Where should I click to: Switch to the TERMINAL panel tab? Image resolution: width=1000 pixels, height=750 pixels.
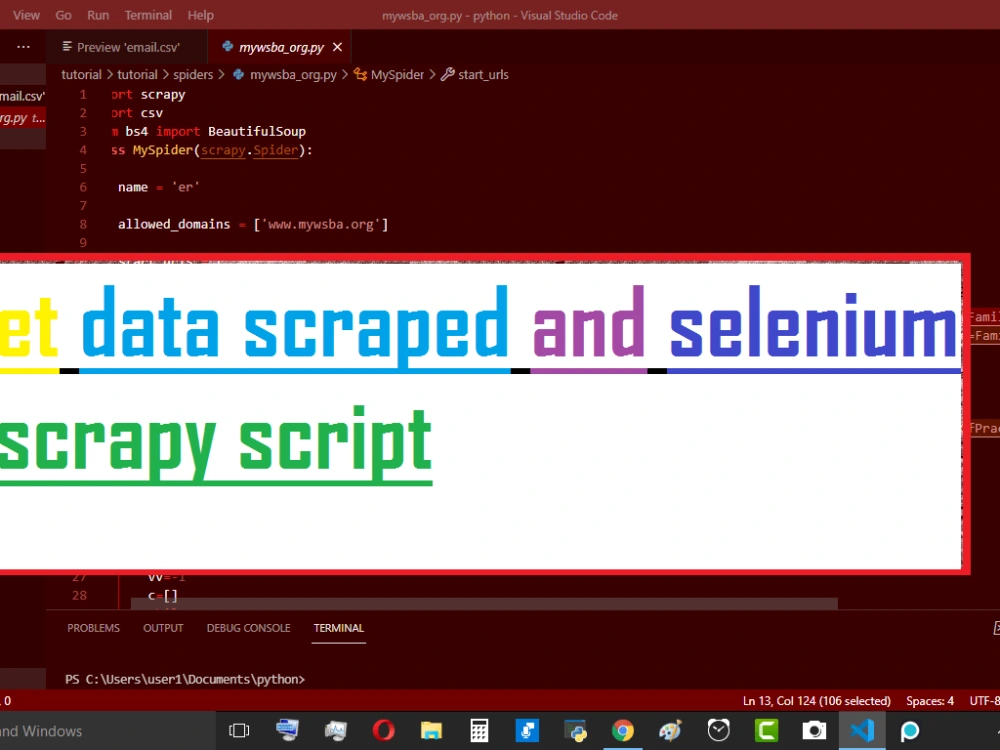pyautogui.click(x=339, y=628)
